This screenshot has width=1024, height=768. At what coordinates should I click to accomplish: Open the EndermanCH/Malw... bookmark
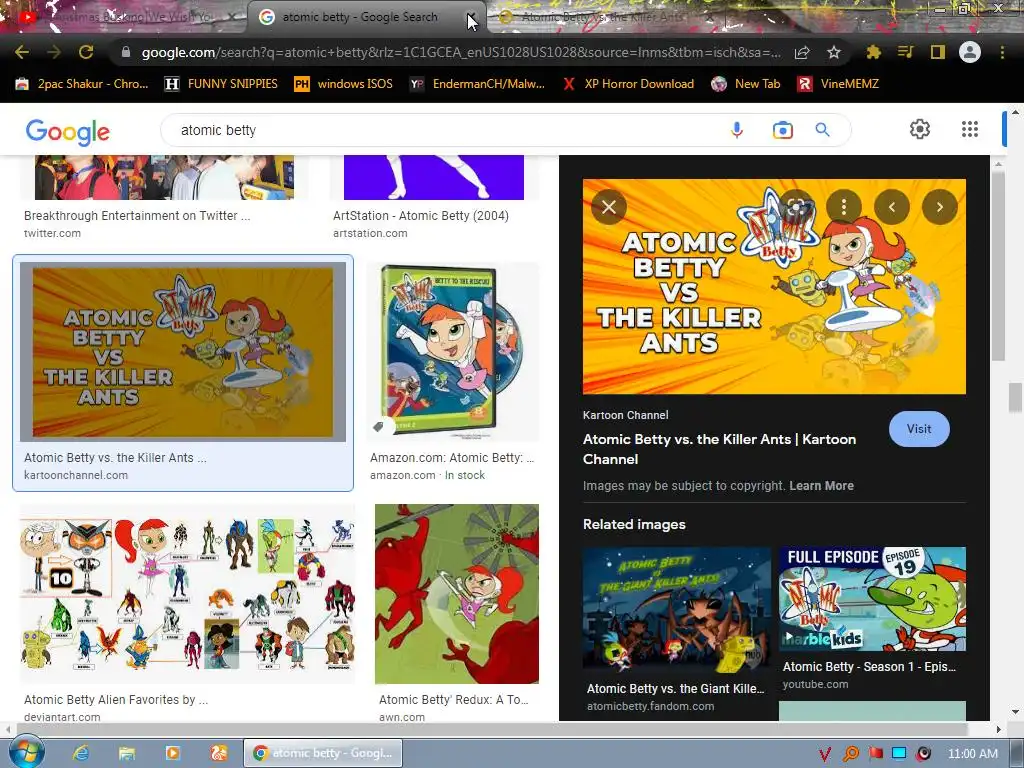point(477,84)
